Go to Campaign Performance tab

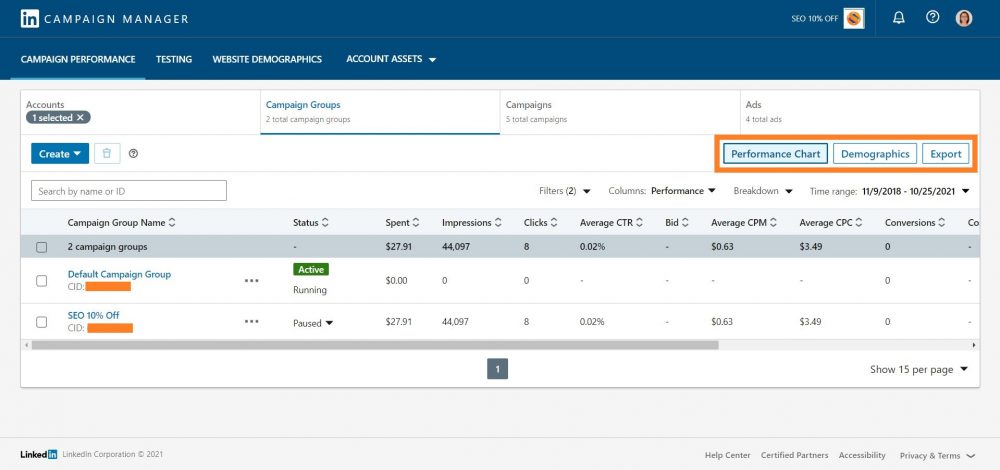[78, 59]
